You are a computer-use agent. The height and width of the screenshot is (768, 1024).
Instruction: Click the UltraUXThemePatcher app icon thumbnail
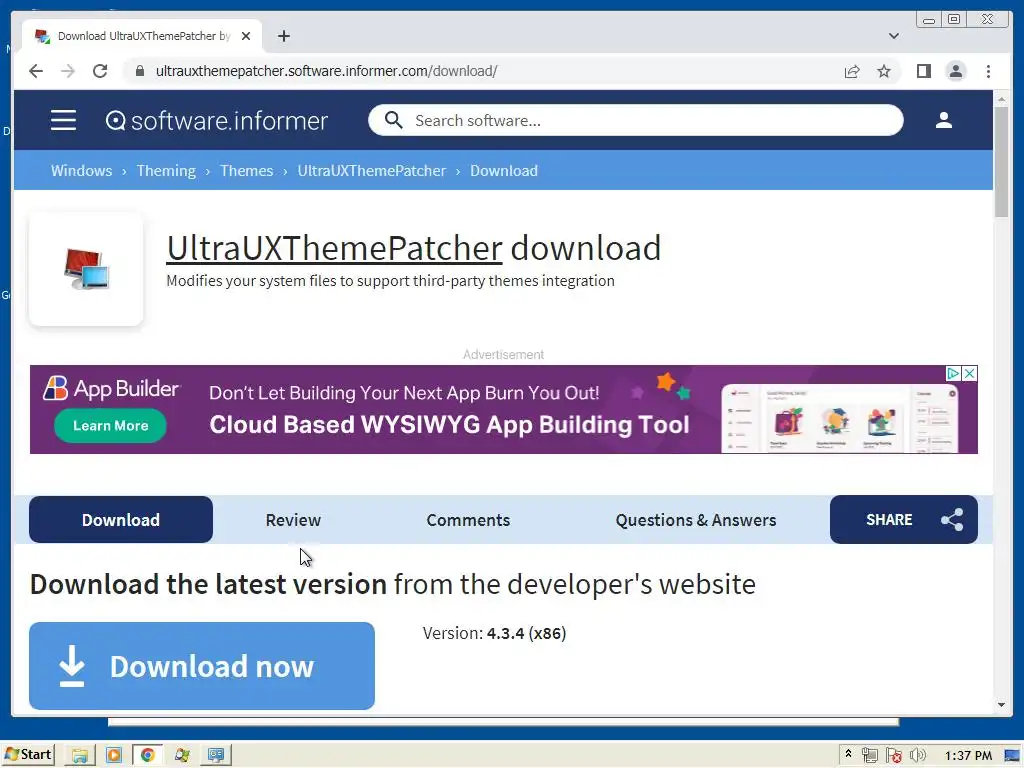click(x=86, y=269)
